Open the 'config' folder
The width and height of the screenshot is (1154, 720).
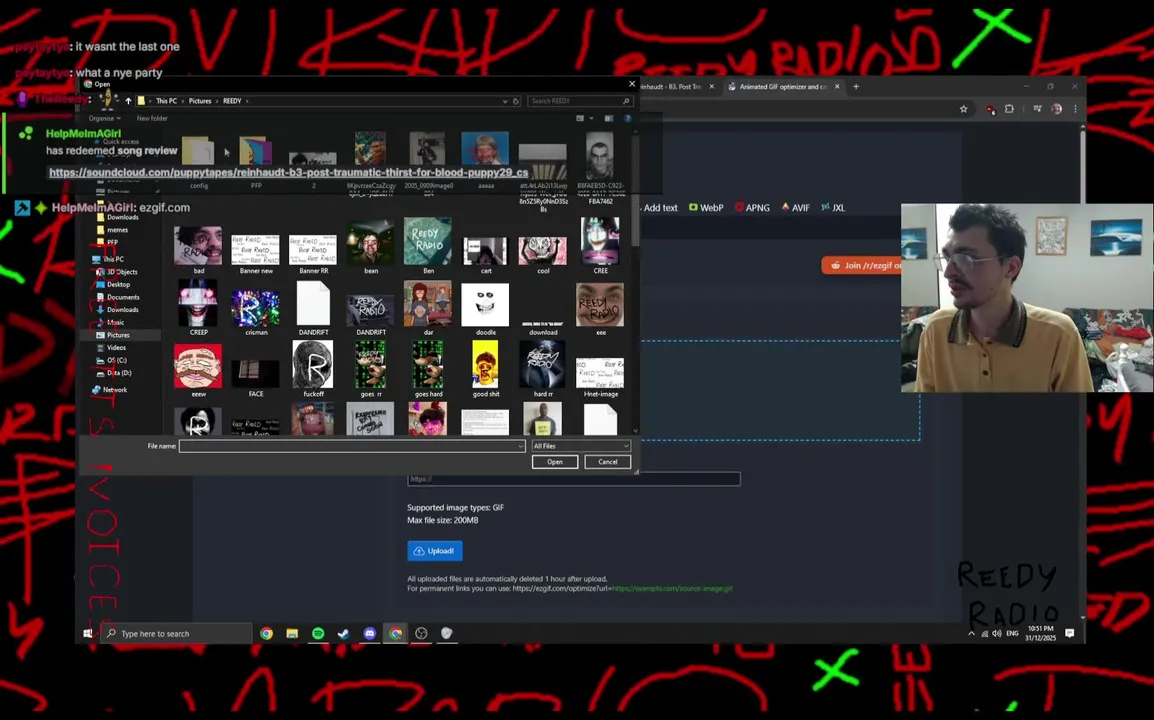tap(198, 162)
